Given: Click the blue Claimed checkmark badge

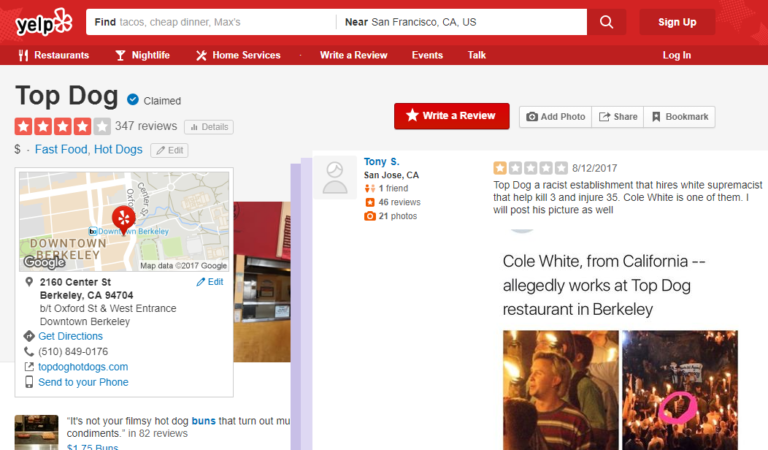Looking at the screenshot, I should pos(133,100).
